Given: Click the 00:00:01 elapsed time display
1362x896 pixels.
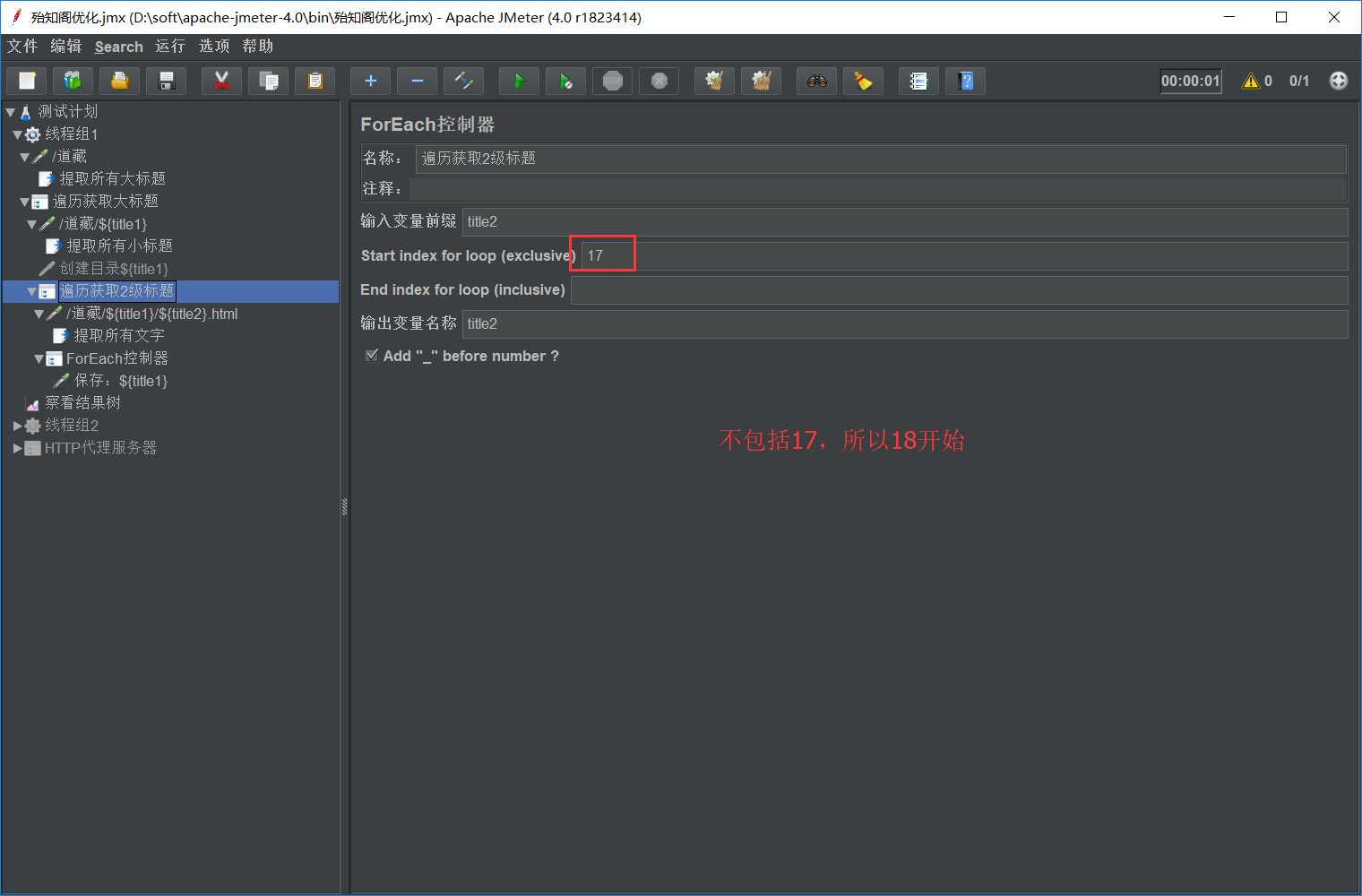Looking at the screenshot, I should 1191,81.
